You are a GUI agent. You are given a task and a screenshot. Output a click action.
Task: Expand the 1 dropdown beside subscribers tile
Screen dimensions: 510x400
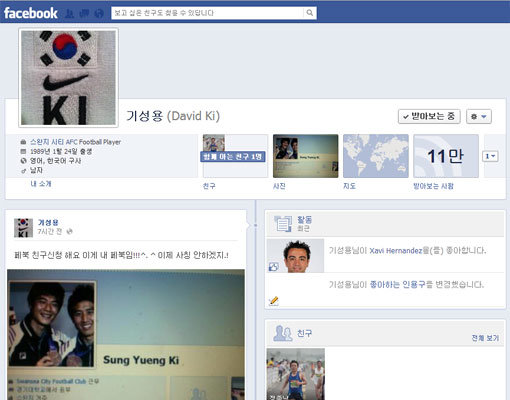coord(490,156)
